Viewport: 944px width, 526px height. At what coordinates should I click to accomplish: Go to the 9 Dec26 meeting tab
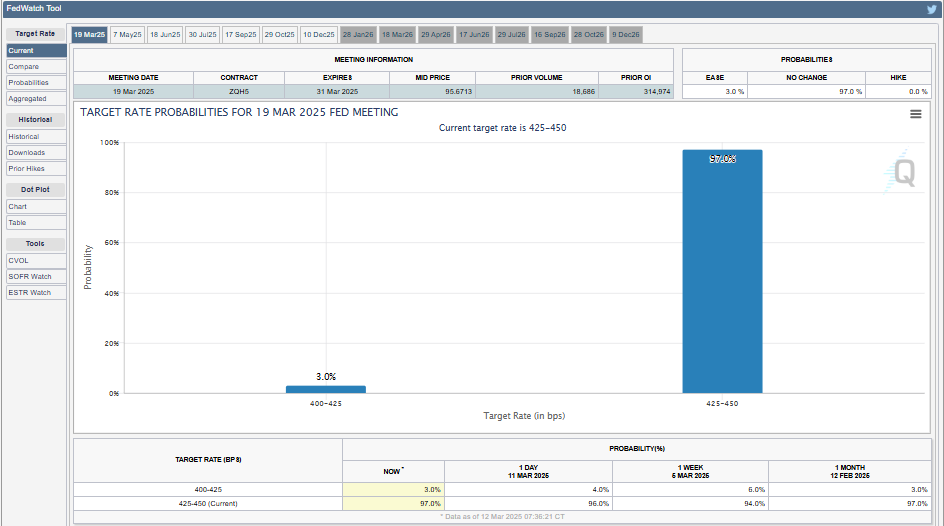[x=626, y=35]
